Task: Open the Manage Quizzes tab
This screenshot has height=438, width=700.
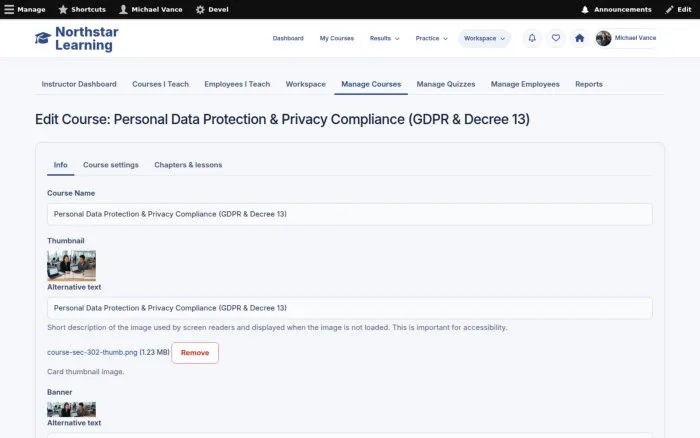Action: point(446,84)
